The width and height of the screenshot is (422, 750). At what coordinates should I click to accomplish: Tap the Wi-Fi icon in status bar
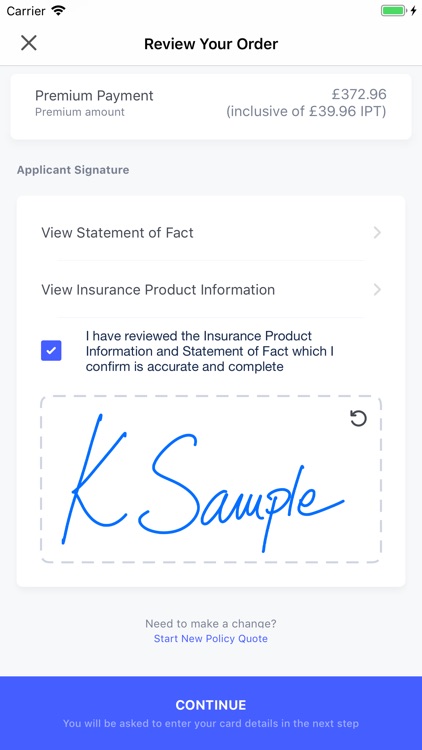(x=59, y=11)
